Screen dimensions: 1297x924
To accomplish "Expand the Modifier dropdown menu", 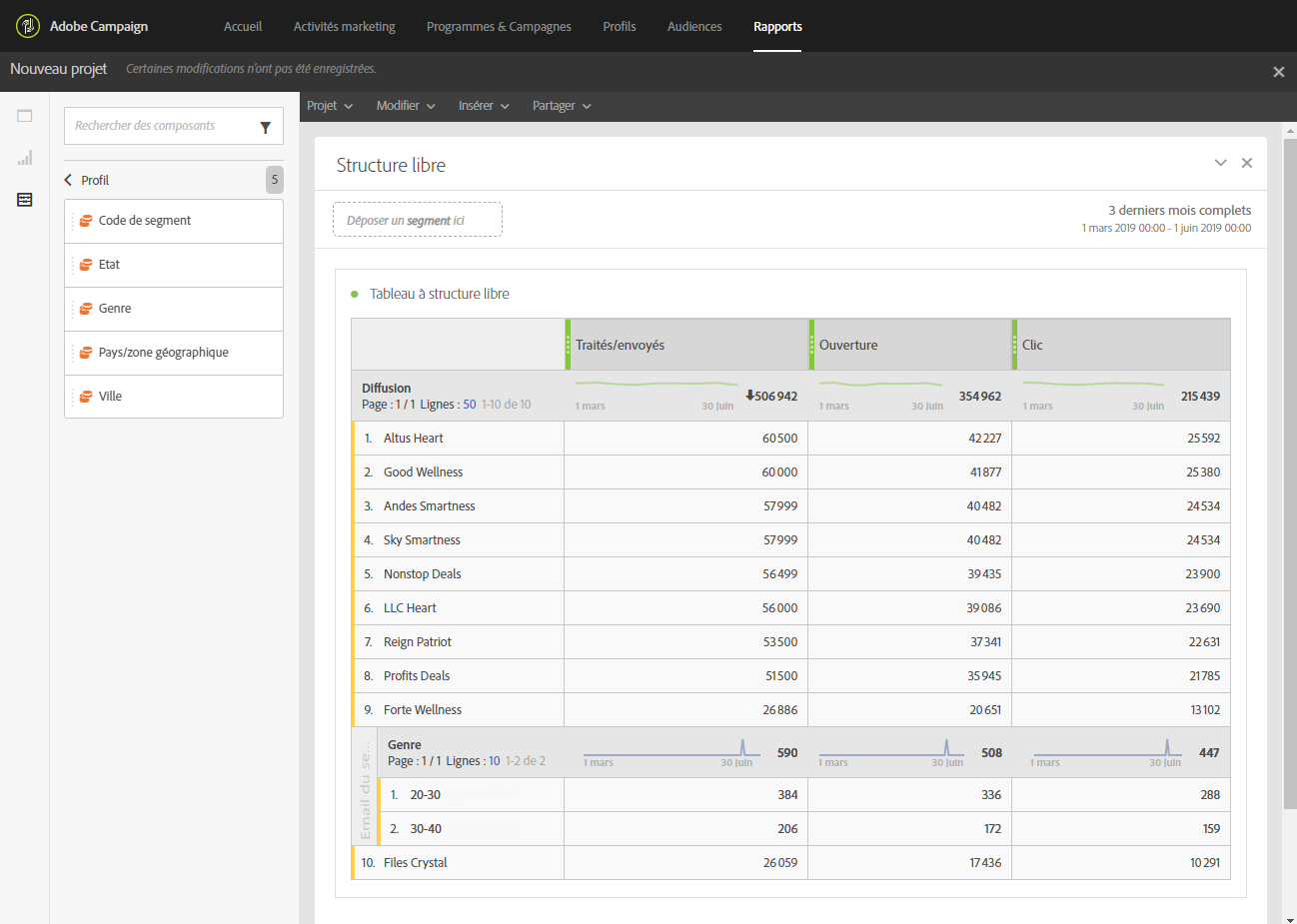I will [x=405, y=106].
